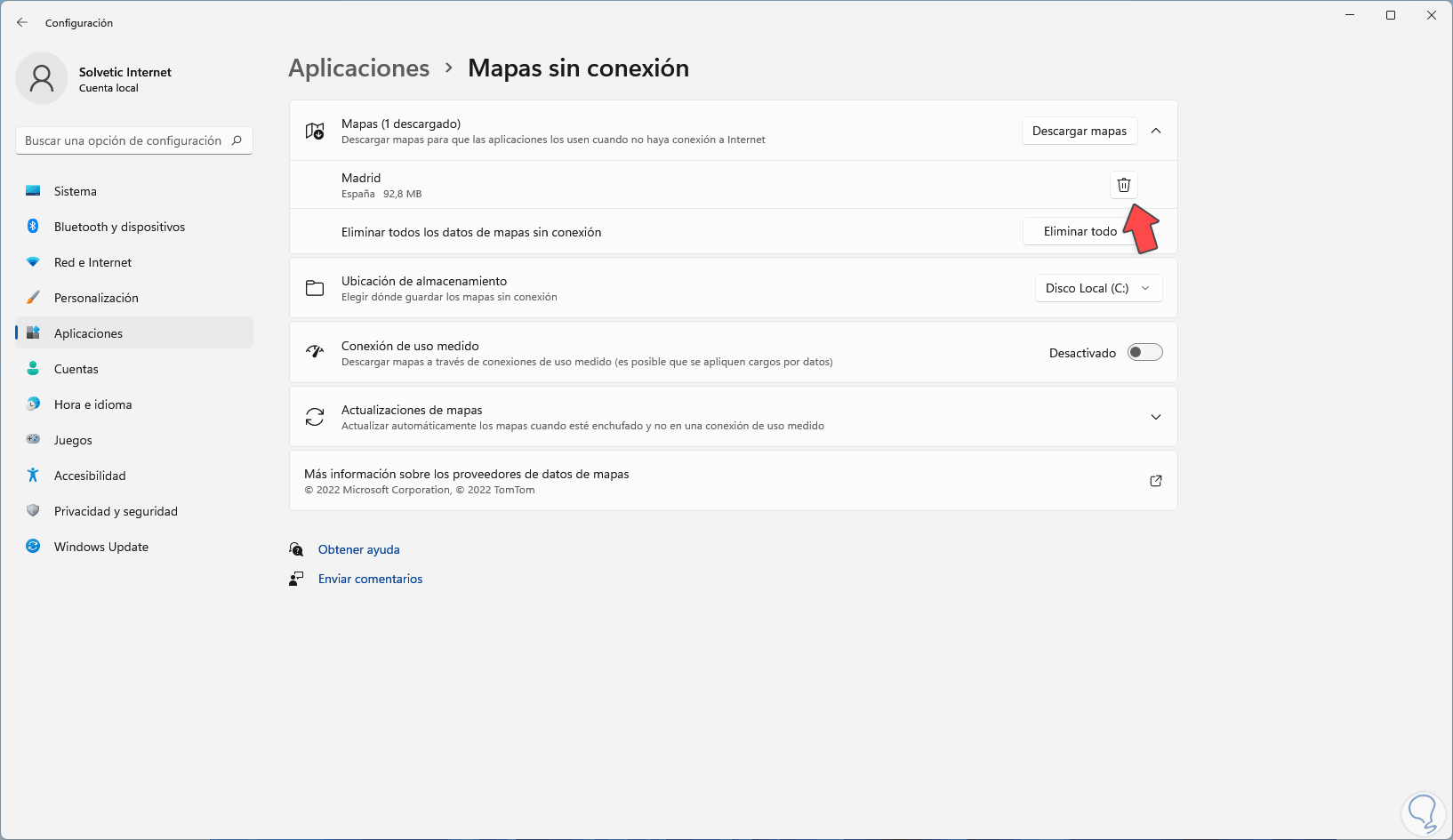This screenshot has width=1453, height=840.
Task: Delete the Madrid map with trash icon
Action: (1124, 185)
